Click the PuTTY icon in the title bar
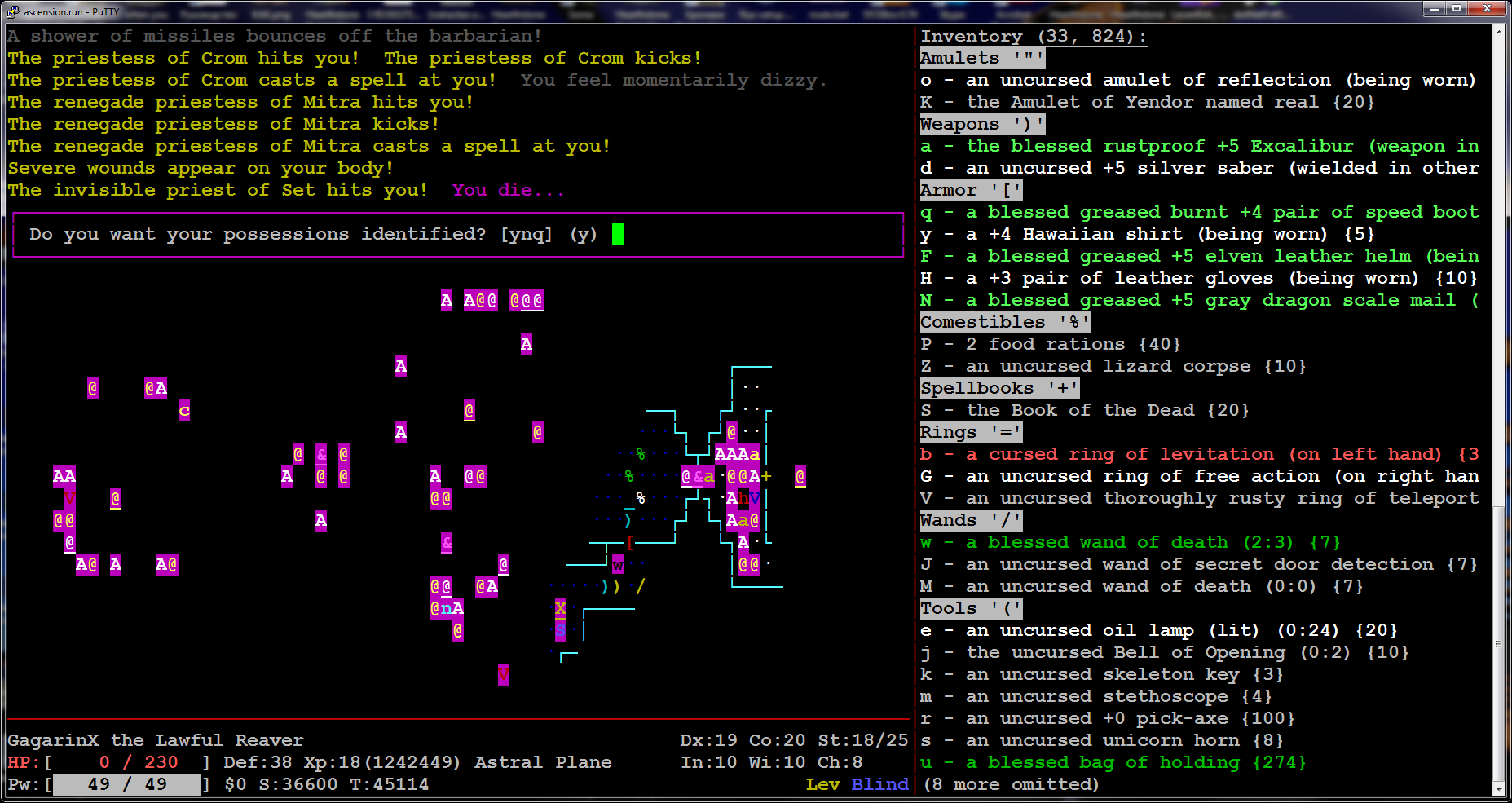This screenshot has width=1512, height=803. [x=12, y=11]
